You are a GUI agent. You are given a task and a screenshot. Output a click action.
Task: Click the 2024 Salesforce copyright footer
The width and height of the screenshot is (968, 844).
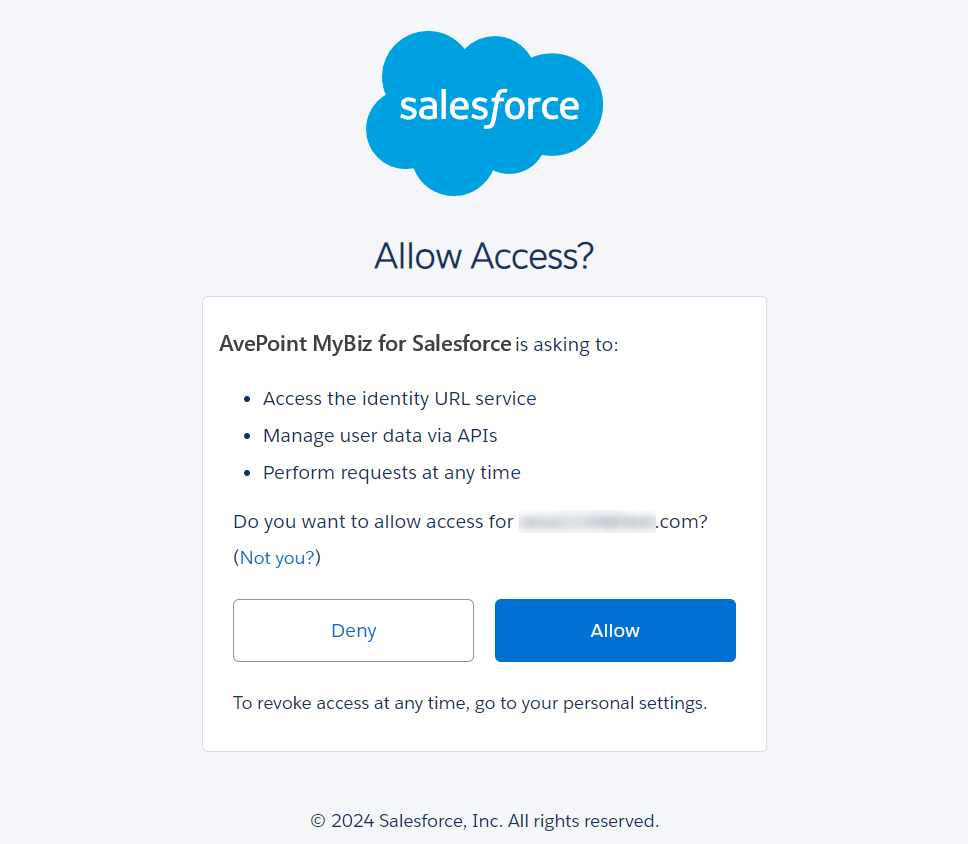click(x=483, y=820)
